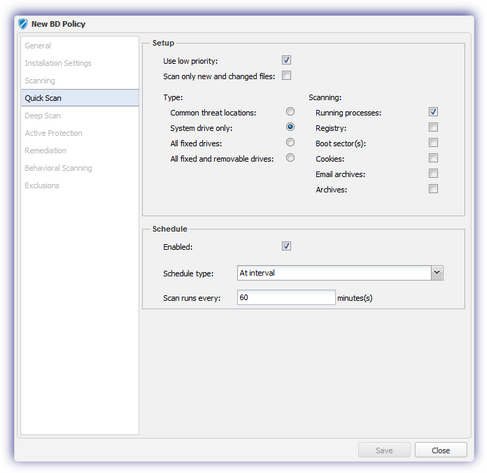The height and width of the screenshot is (473, 487).
Task: Click the shield icon in title bar
Action: pyautogui.click(x=23, y=24)
